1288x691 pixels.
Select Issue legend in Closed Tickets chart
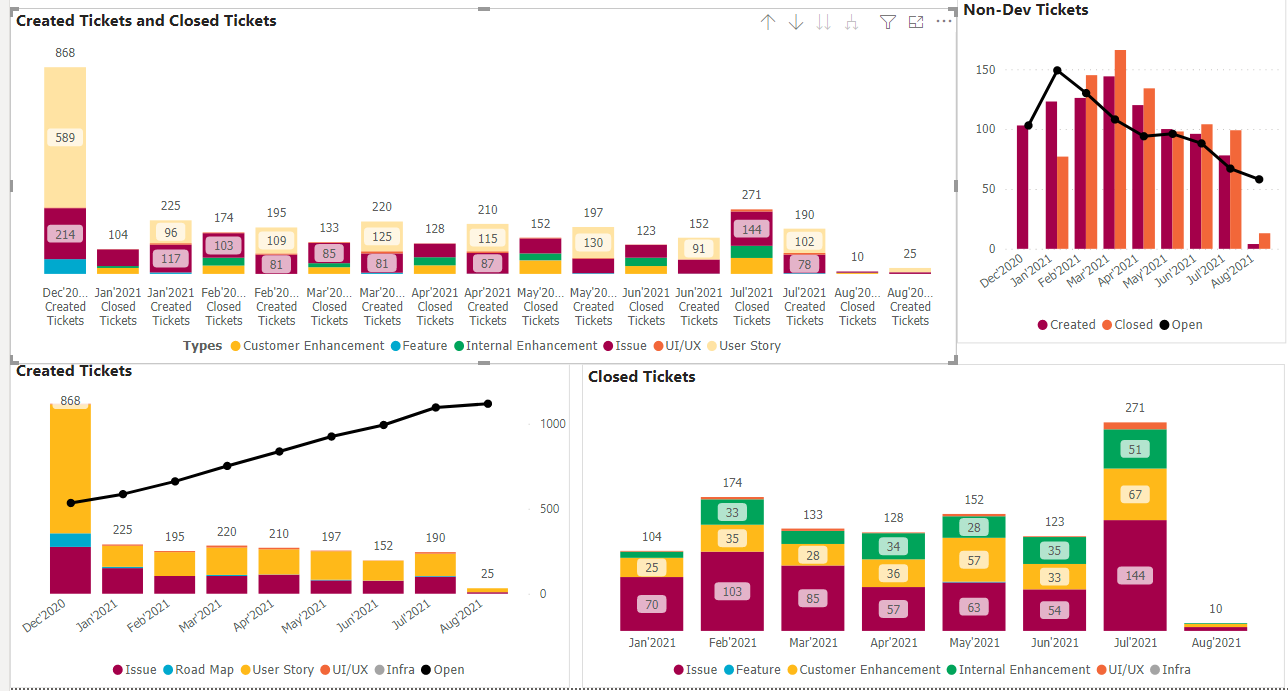695,669
